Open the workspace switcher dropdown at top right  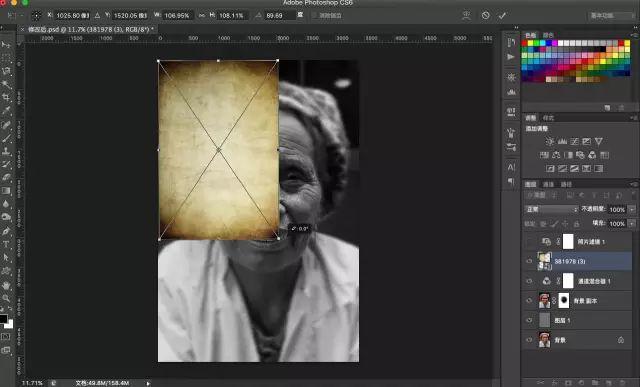(x=611, y=16)
